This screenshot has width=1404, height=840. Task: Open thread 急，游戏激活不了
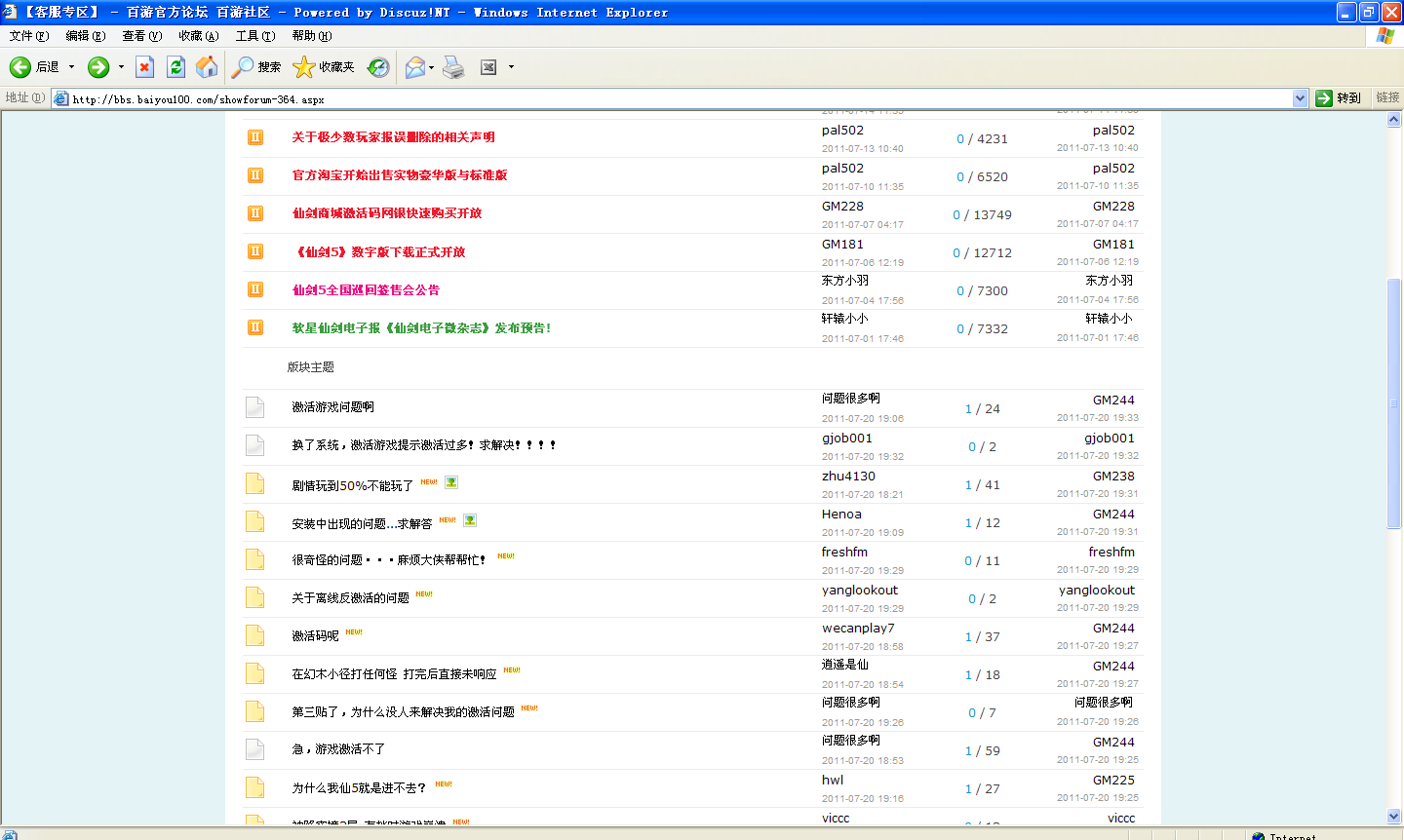coord(338,748)
